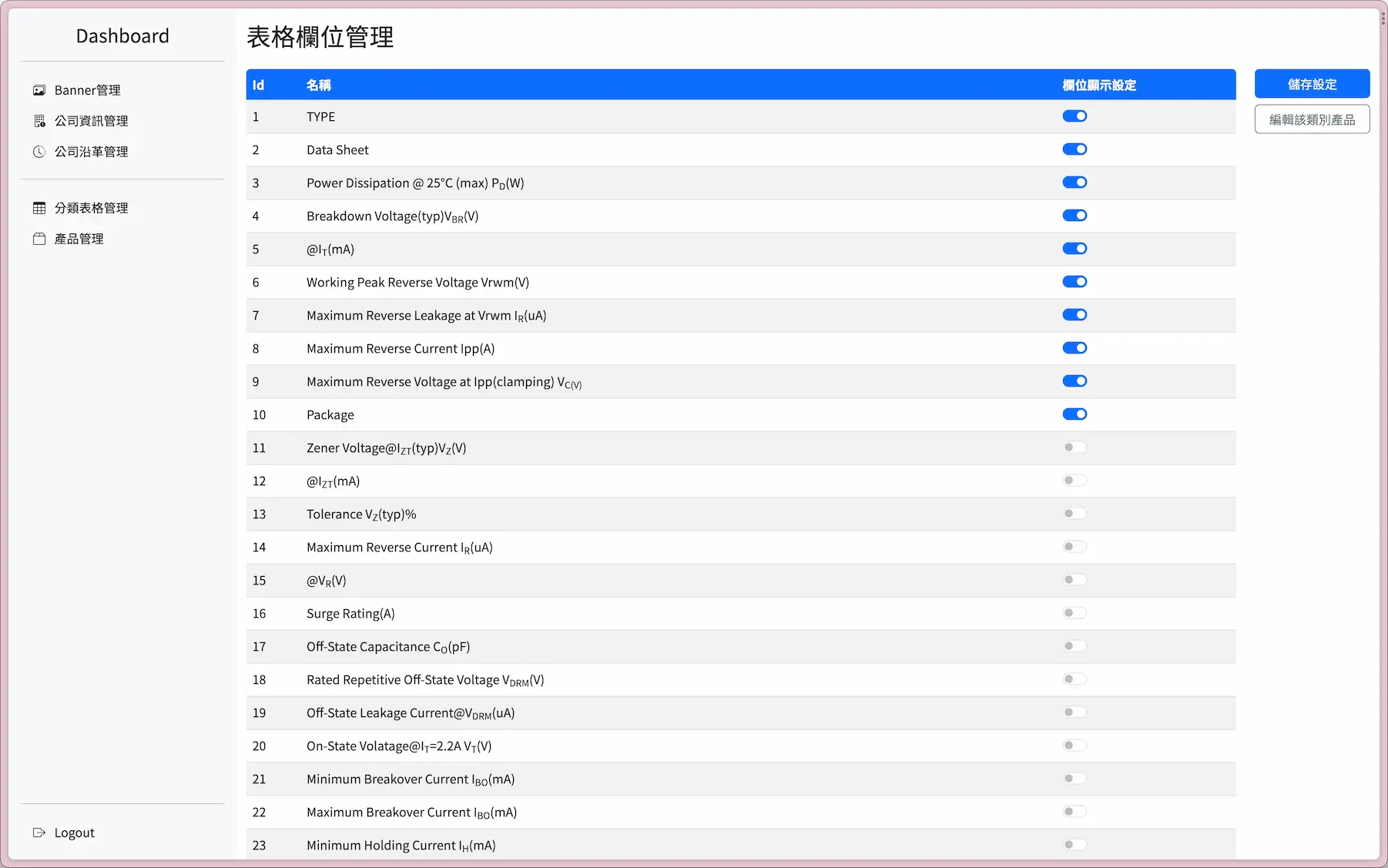Click the Banner管理 image icon

[x=39, y=90]
